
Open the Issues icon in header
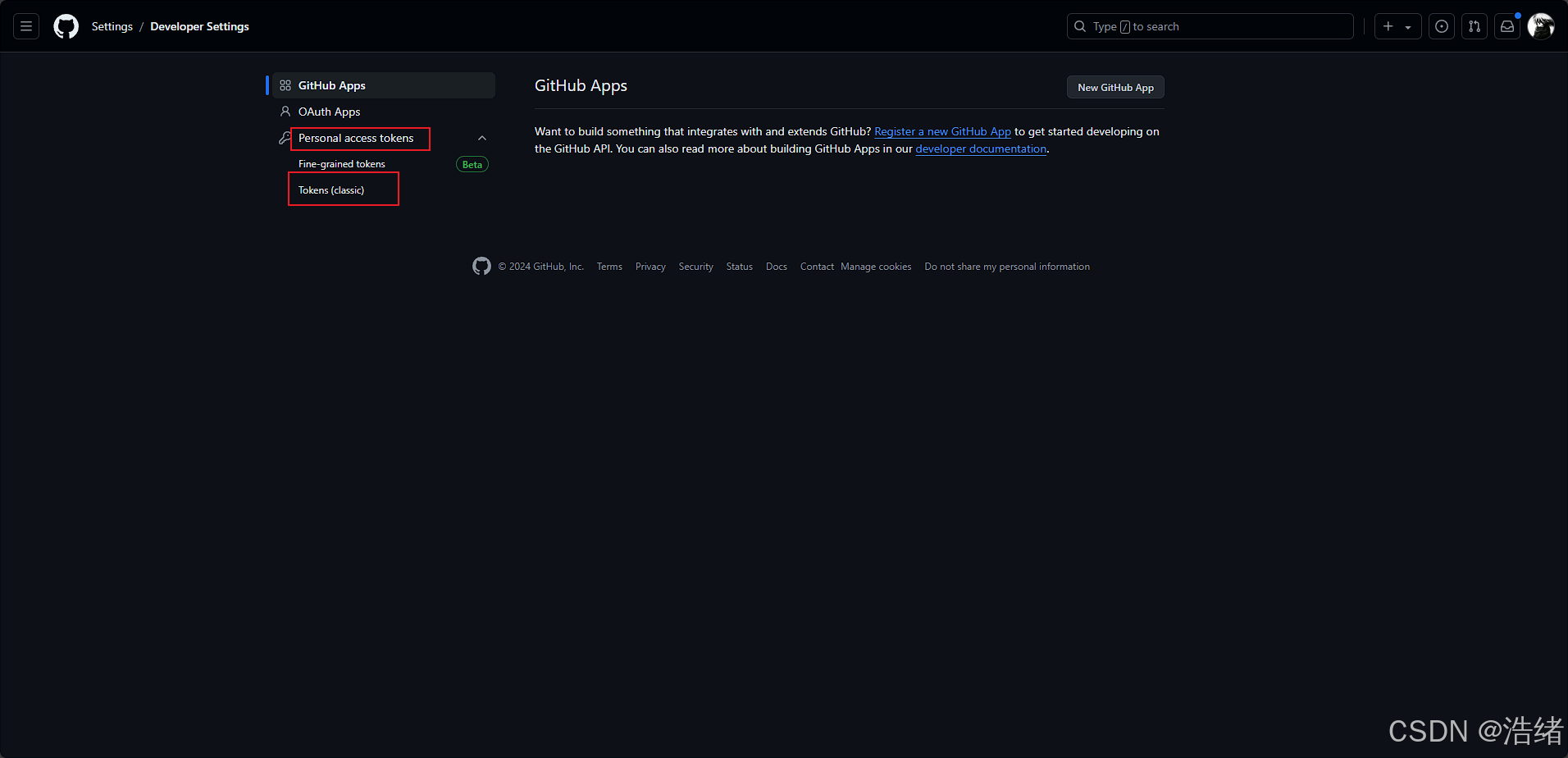pos(1441,26)
